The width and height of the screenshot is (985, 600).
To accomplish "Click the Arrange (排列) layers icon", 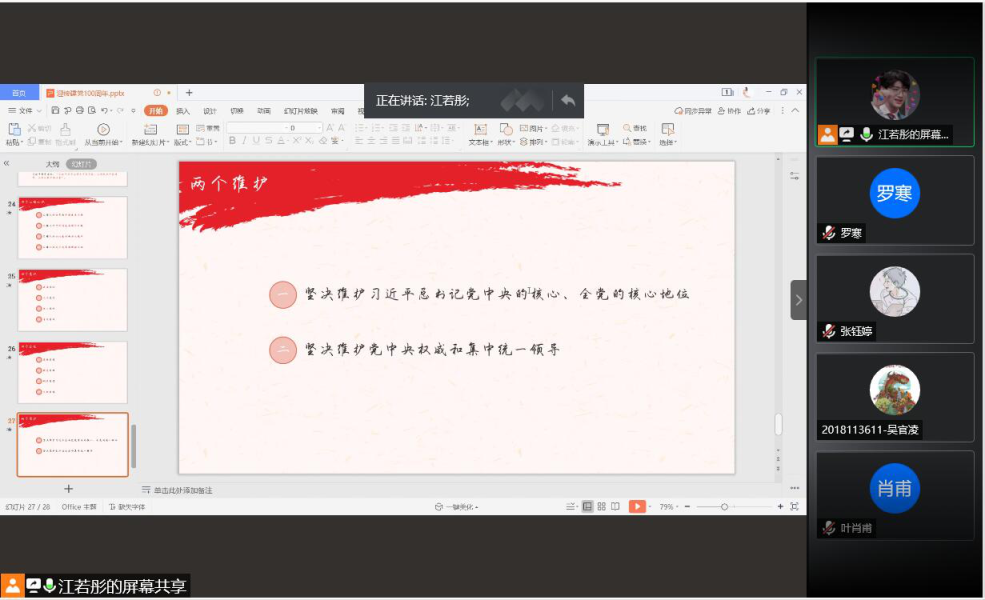I will coord(524,142).
